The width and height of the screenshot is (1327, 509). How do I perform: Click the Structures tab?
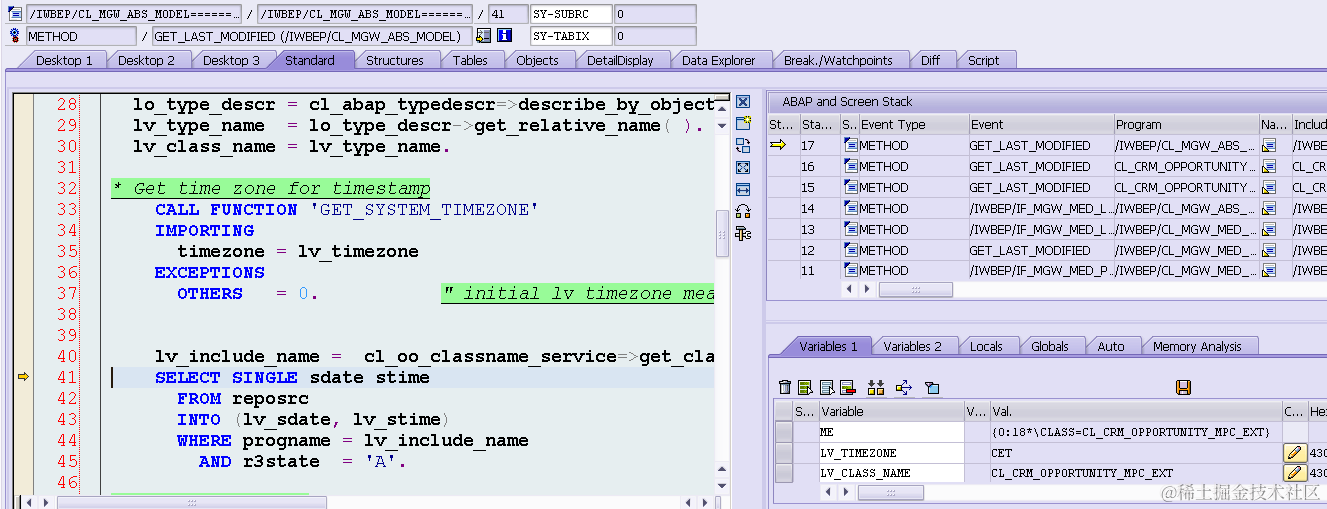pos(395,60)
